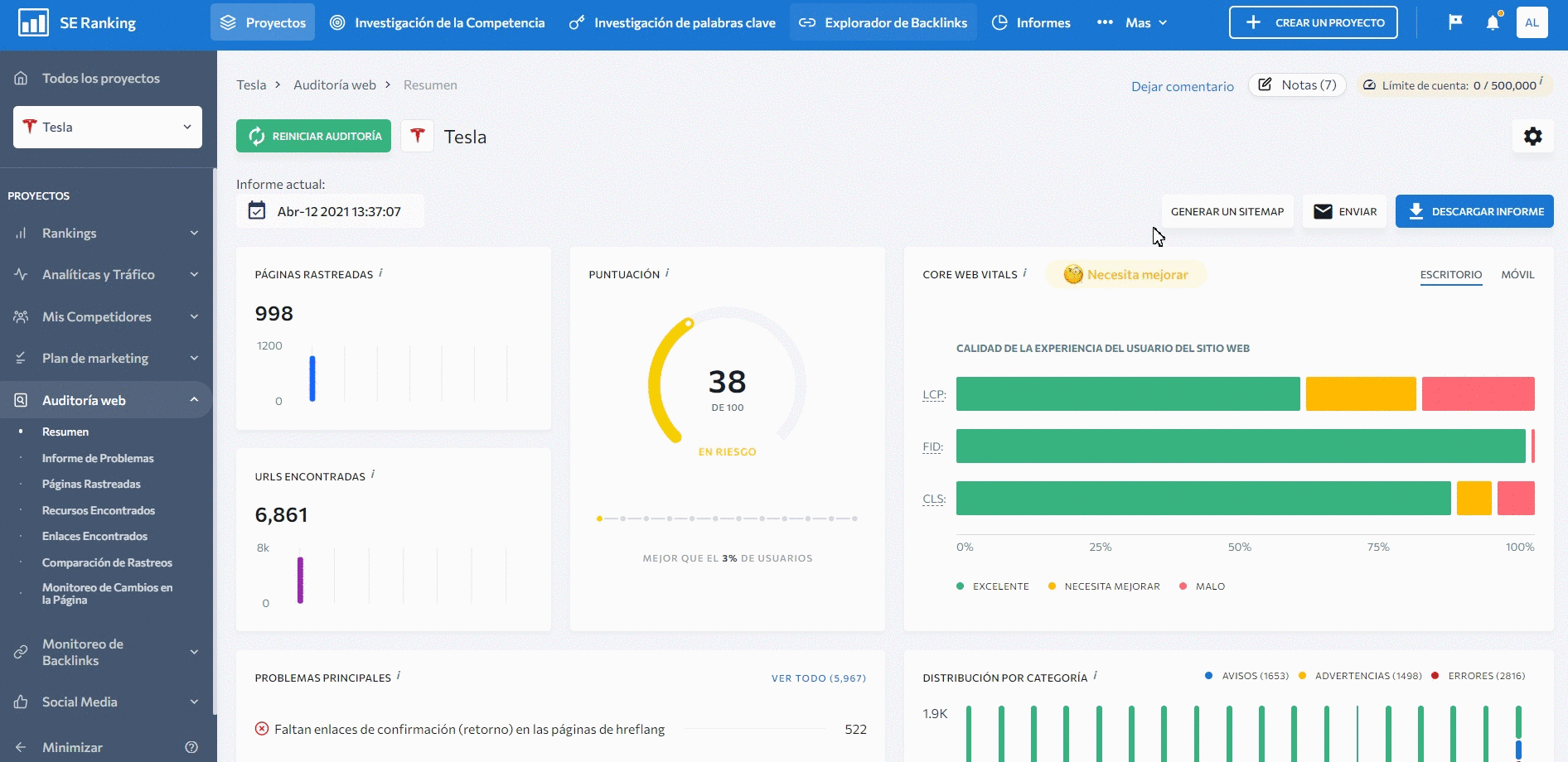
Task: Expand the Monitoreo de Backlinks section
Action: tap(194, 652)
